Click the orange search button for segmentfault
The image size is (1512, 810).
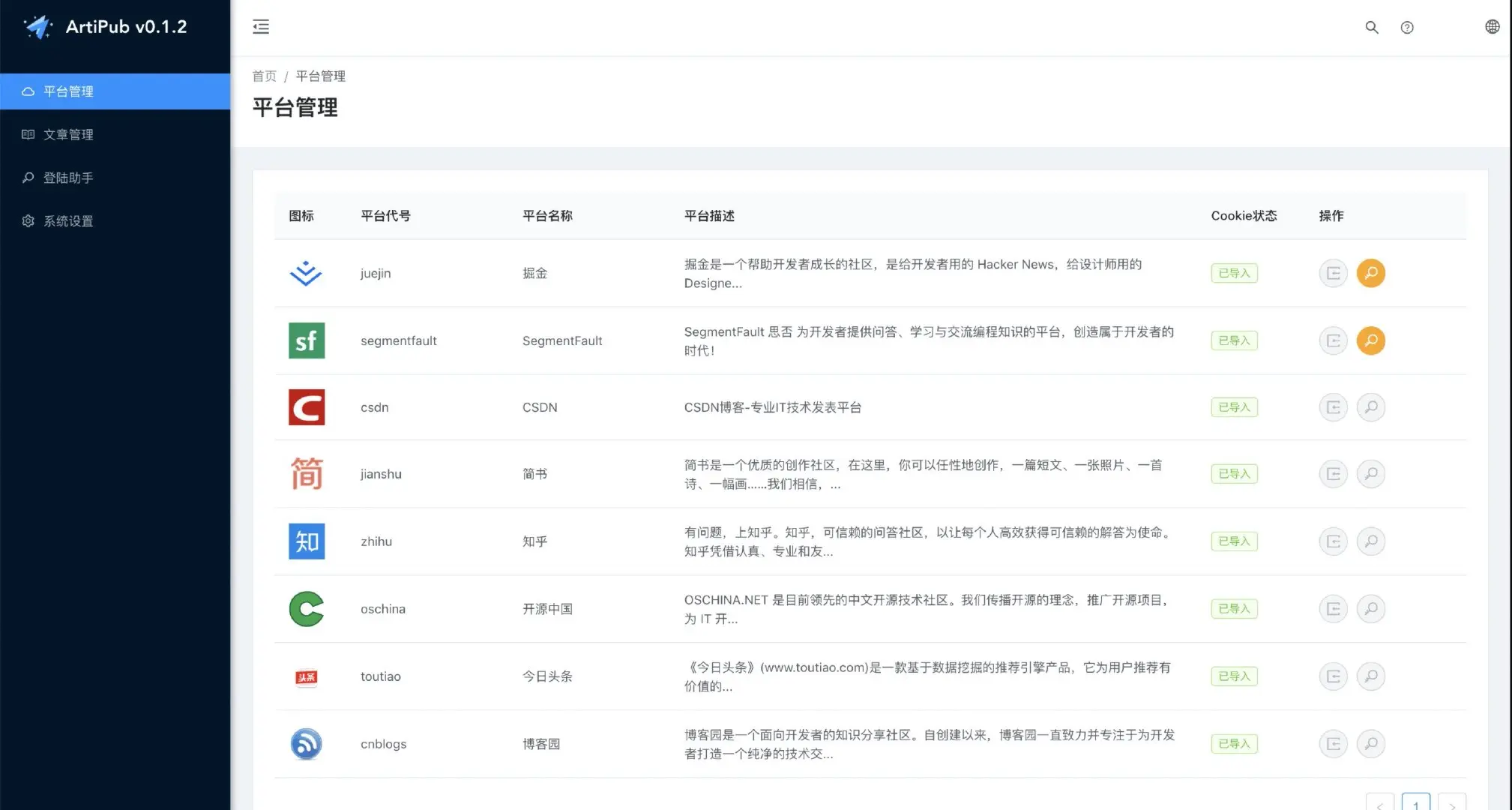coord(1370,340)
